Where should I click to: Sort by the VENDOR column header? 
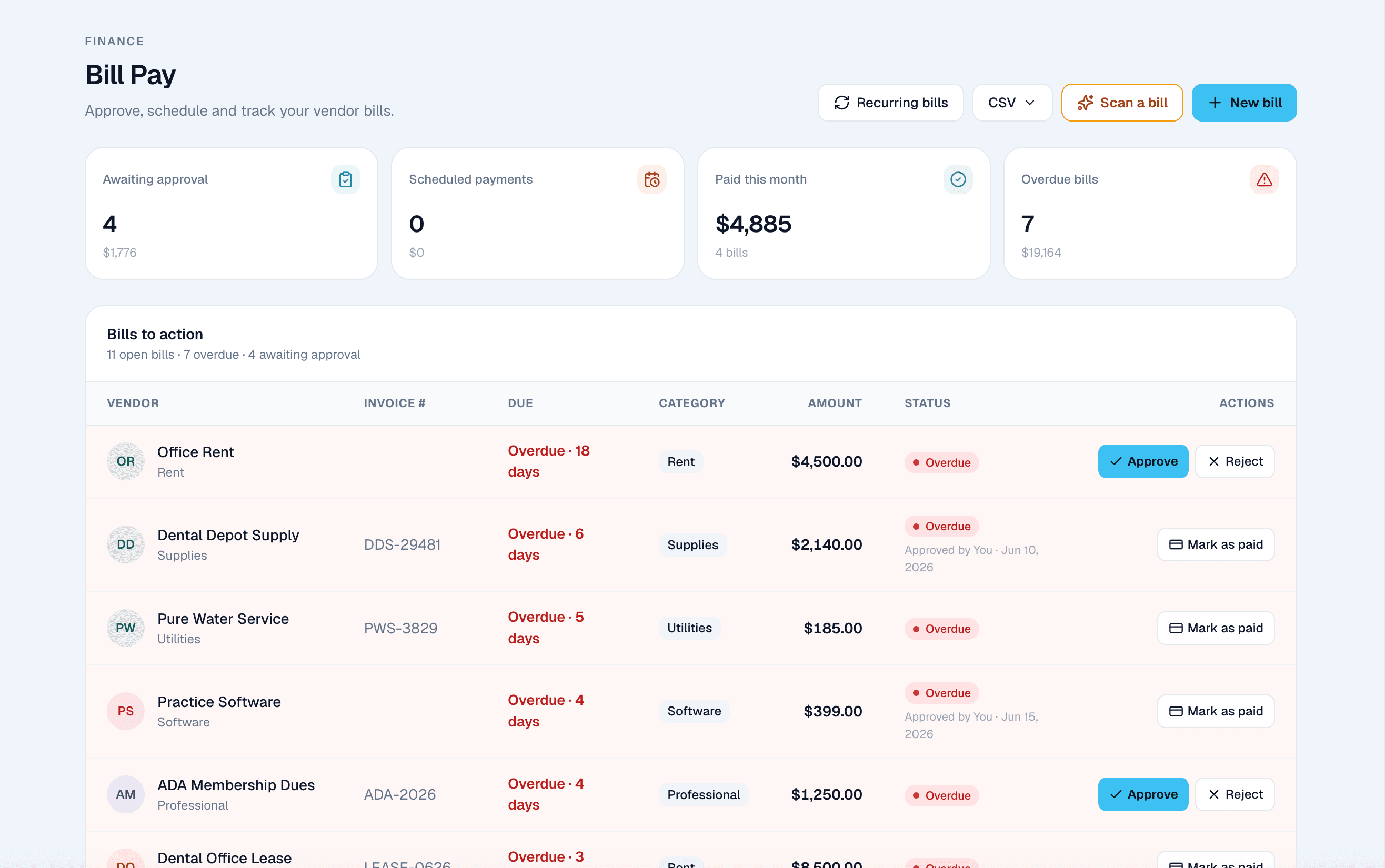[133, 403]
